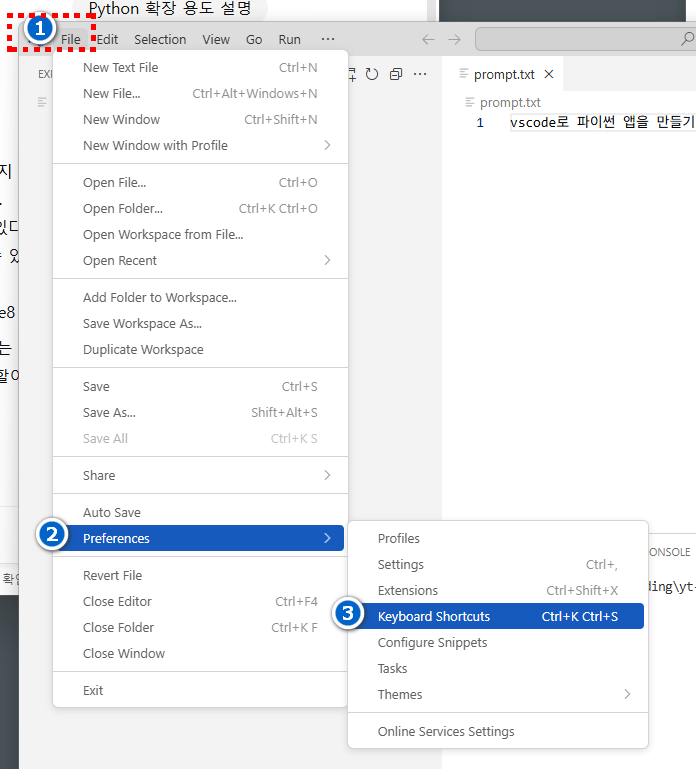The height and width of the screenshot is (769, 696).
Task: Switch to the prompt.txt tab
Action: 504,75
